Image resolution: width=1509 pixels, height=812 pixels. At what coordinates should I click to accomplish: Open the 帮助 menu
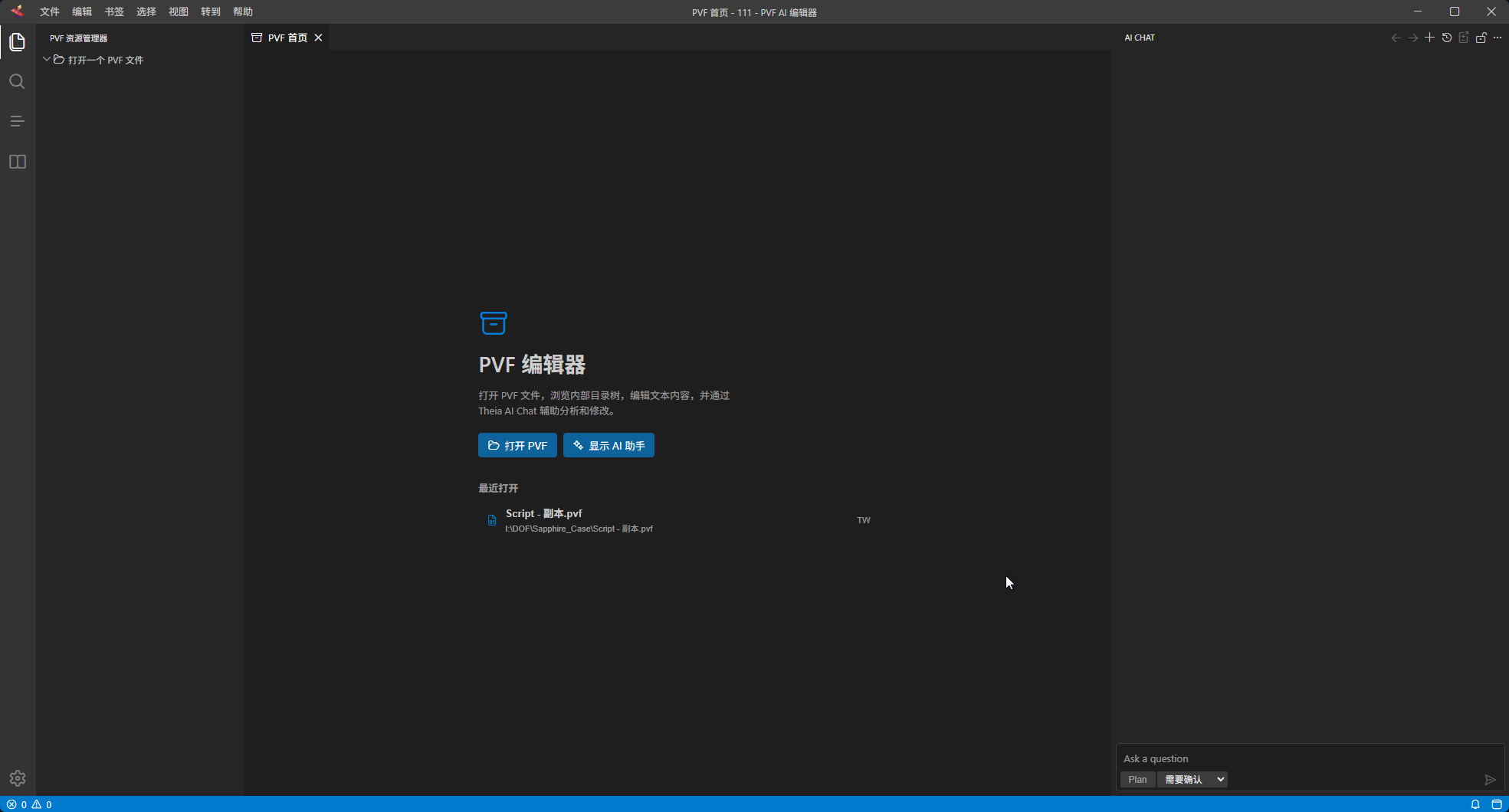point(243,11)
